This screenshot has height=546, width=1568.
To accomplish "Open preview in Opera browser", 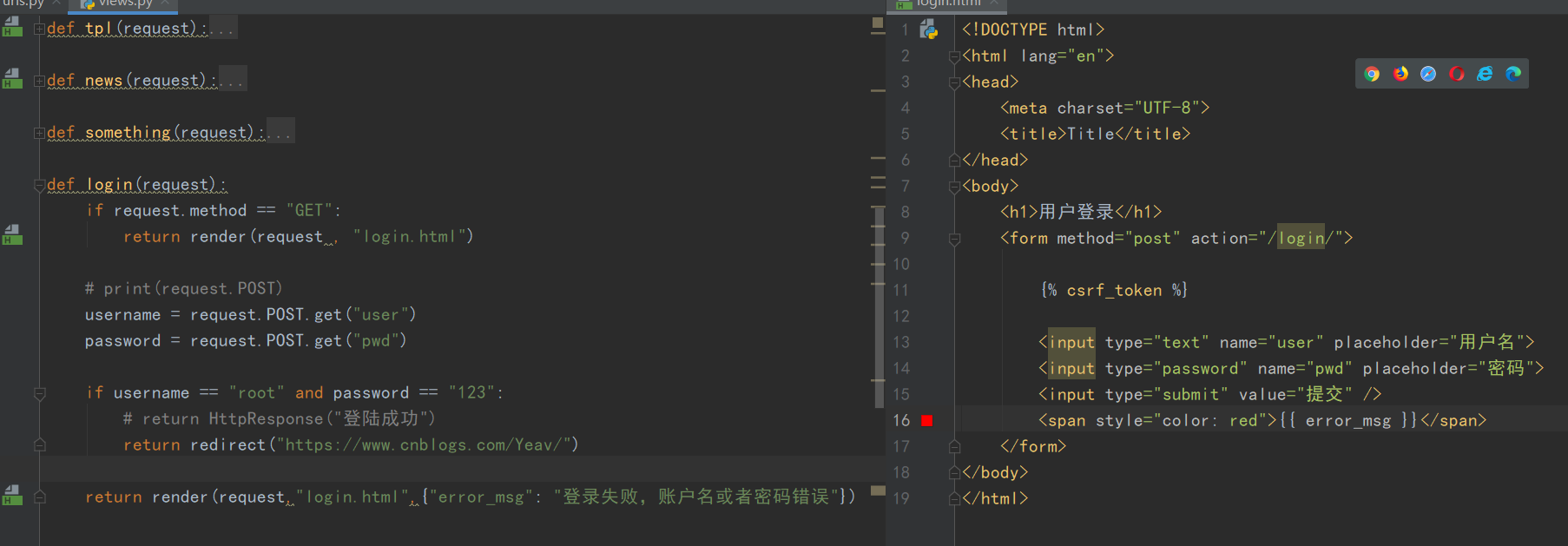I will click(1457, 74).
